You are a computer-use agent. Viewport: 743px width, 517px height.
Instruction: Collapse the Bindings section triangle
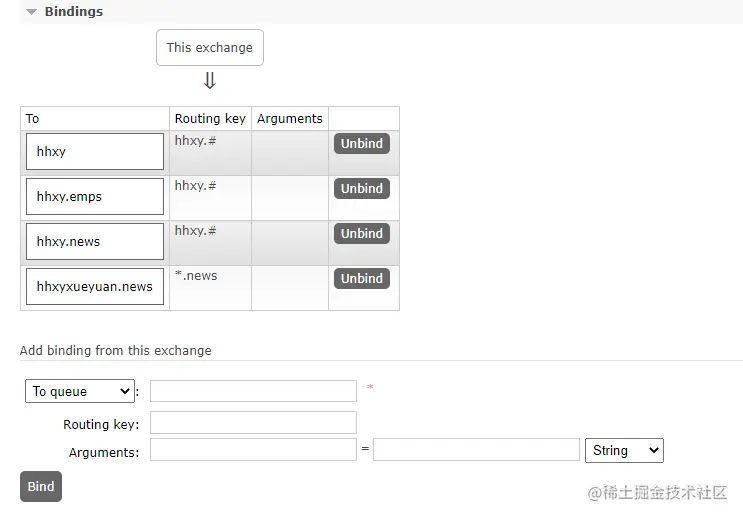(x=31, y=12)
